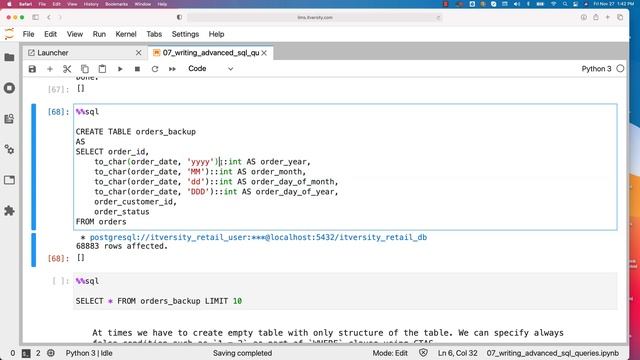Open macOS Spotlight search icon
Image resolution: width=640 pixels, height=360 pixels.
coord(565,4)
